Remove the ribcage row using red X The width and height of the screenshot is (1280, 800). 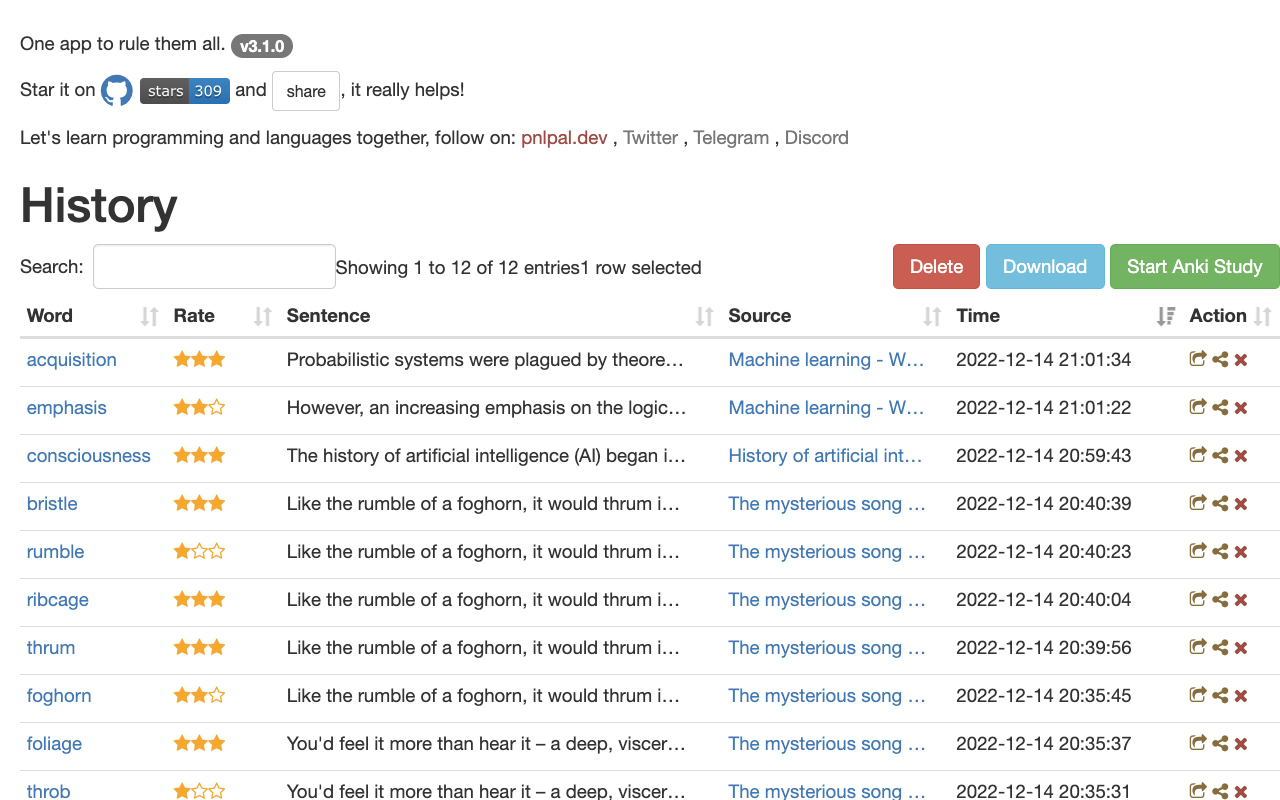[1241, 600]
